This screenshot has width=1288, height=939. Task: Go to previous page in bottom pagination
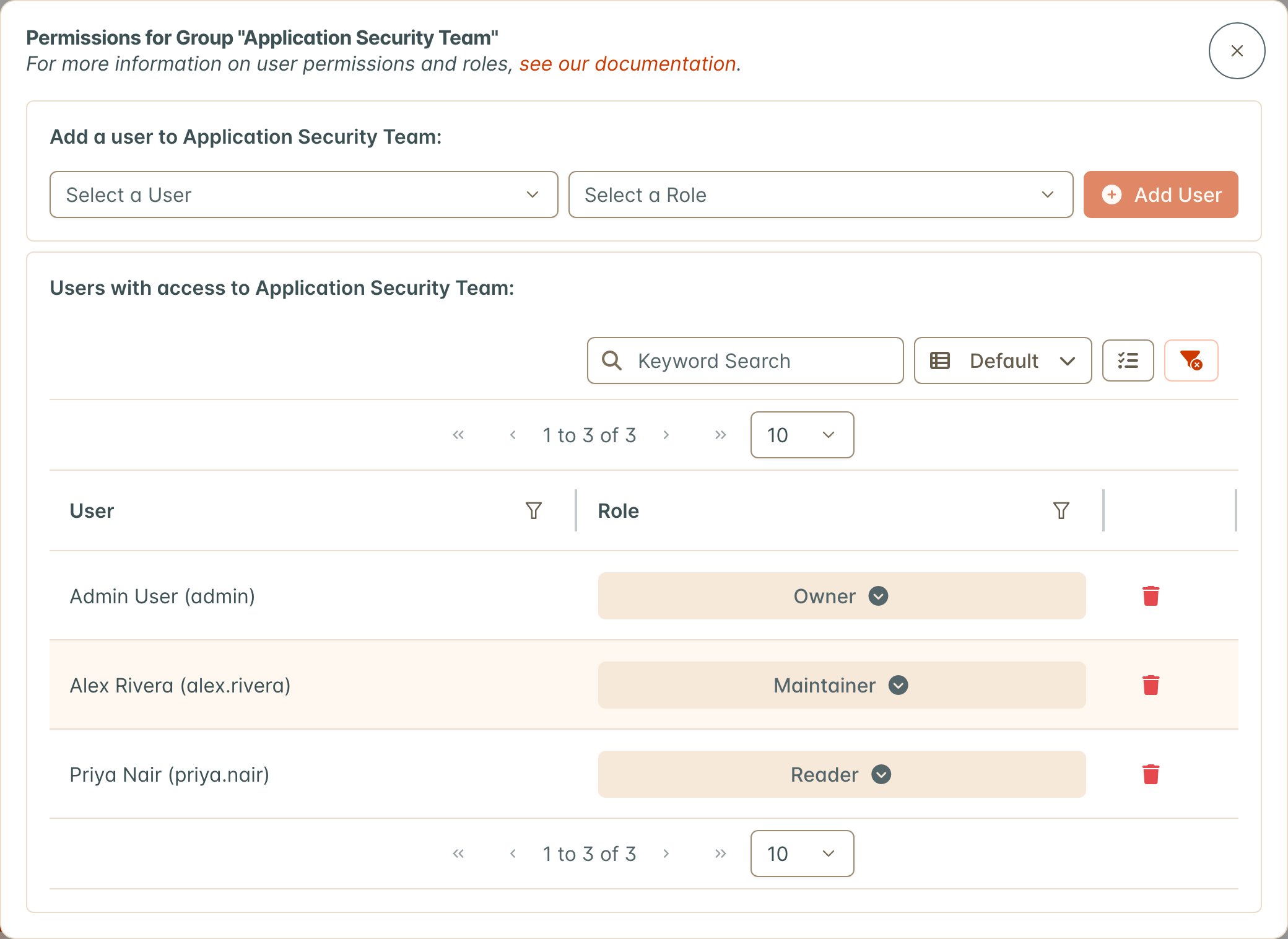tap(513, 854)
